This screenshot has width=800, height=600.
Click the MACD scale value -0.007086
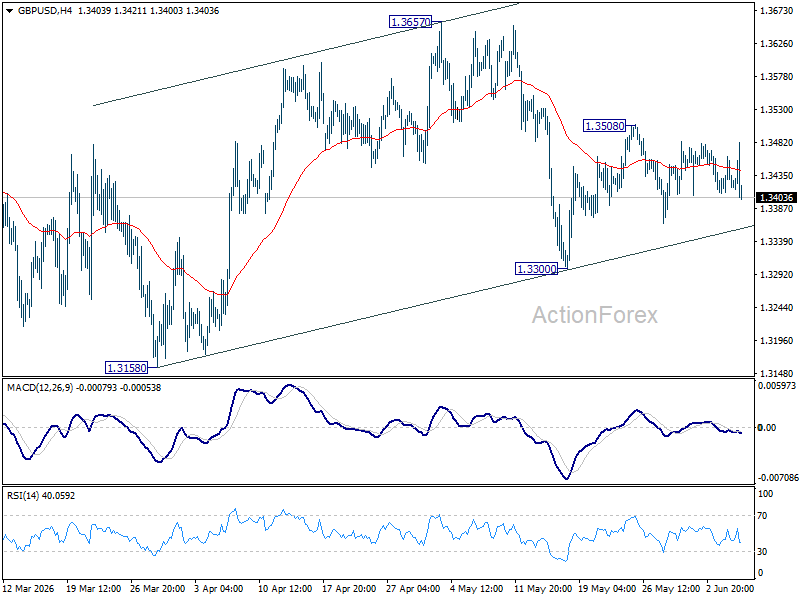[778, 478]
